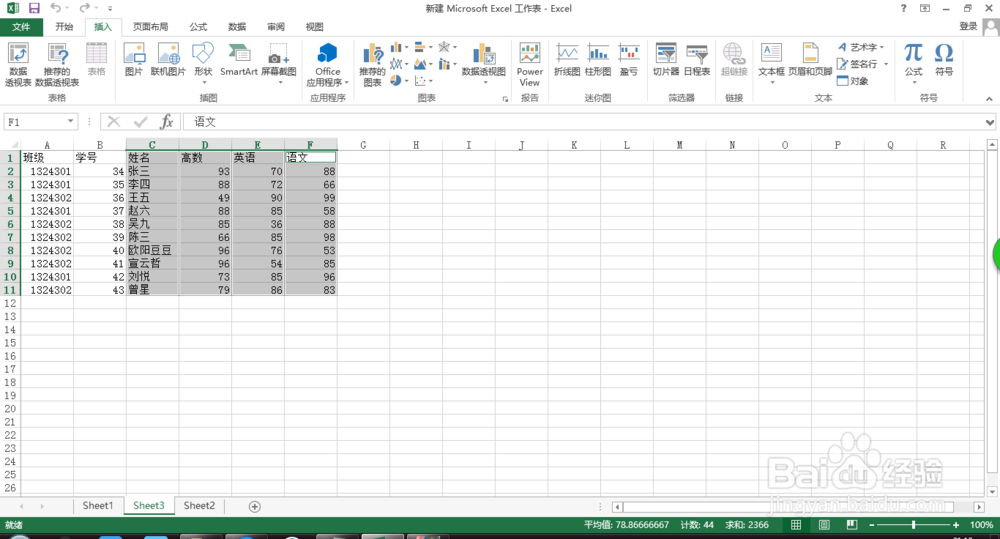
Task: Open the insert function dialog
Action: [166, 121]
